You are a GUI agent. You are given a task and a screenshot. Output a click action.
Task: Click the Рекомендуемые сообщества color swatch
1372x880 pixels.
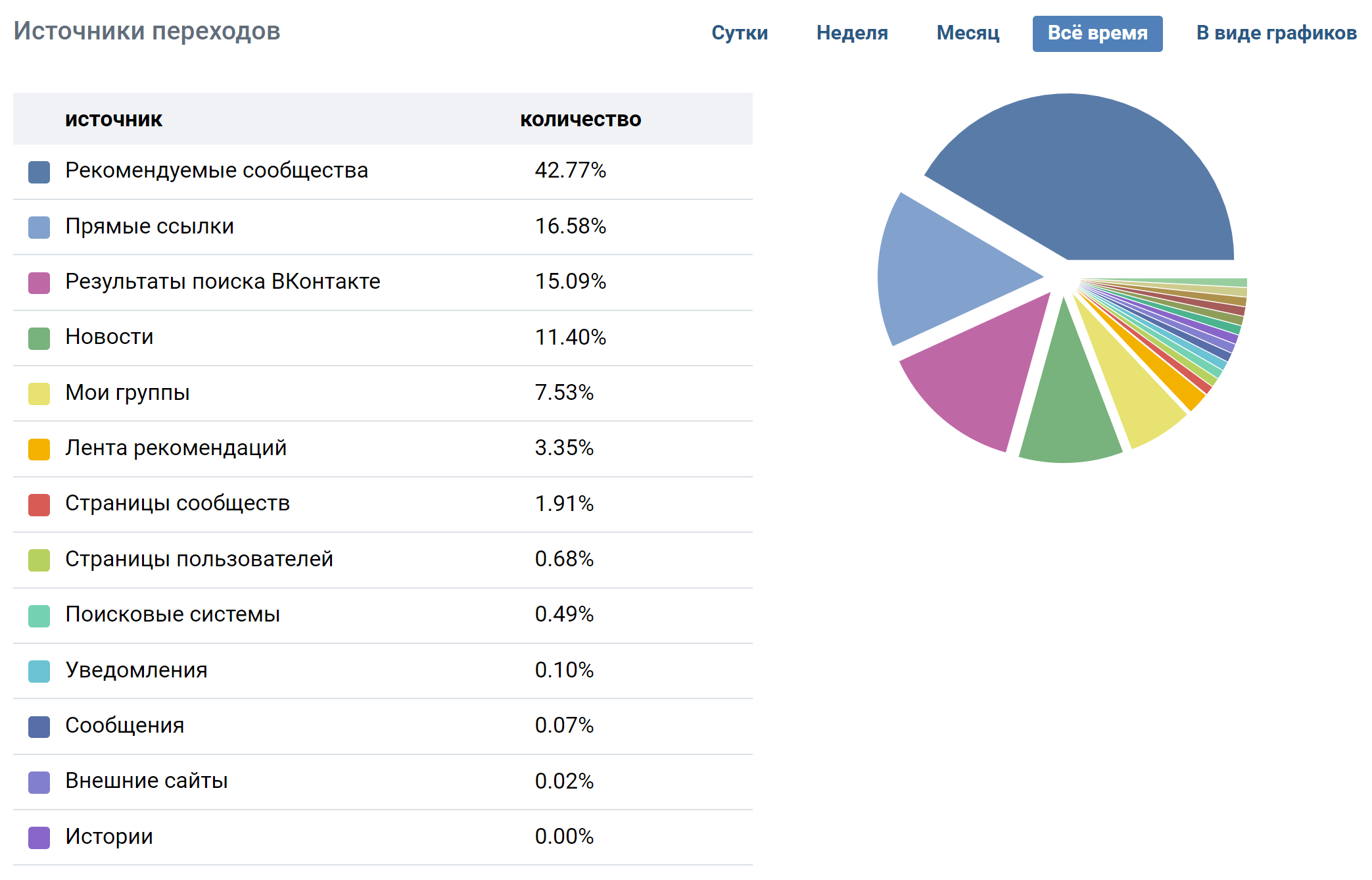pos(39,172)
